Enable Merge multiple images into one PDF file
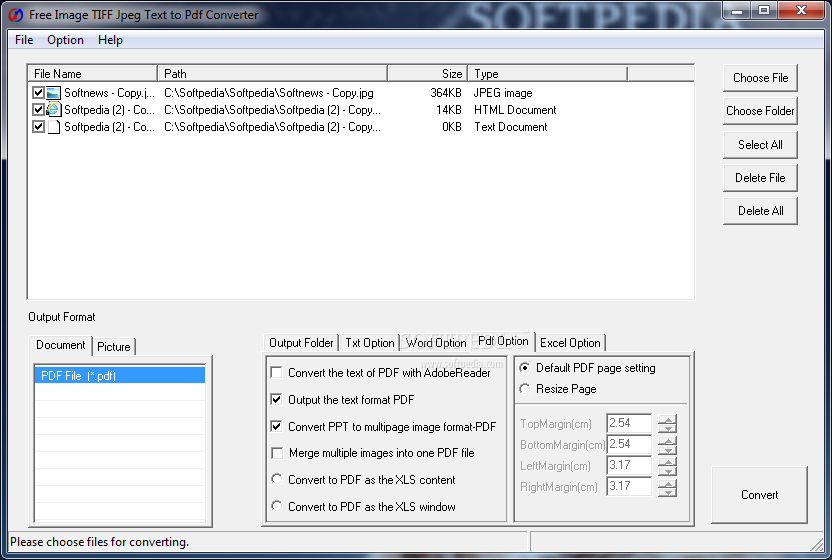Screen dimensions: 832x560 276,453
